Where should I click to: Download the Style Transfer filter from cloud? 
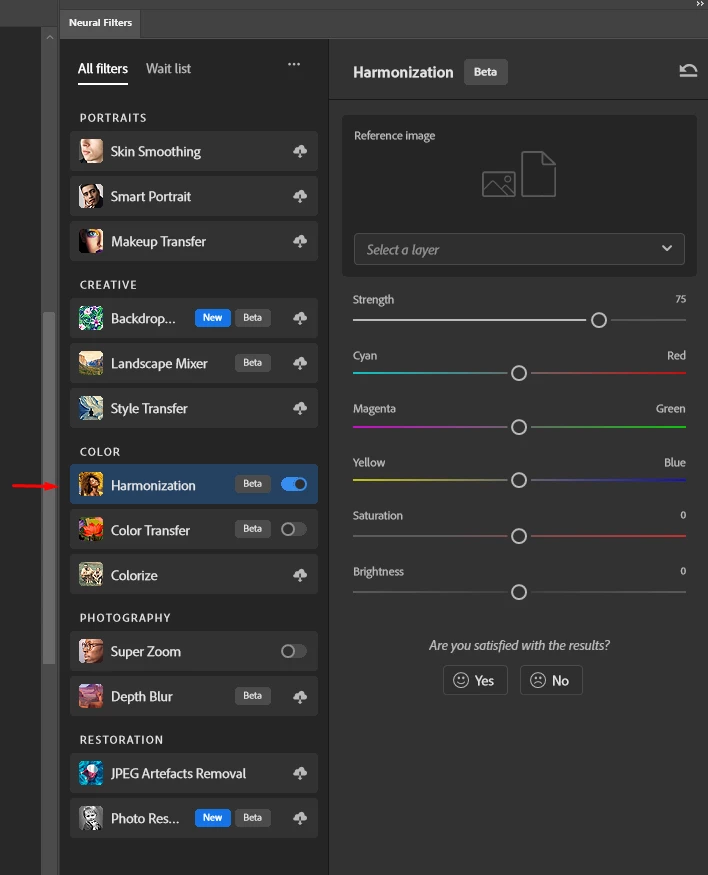click(x=300, y=408)
